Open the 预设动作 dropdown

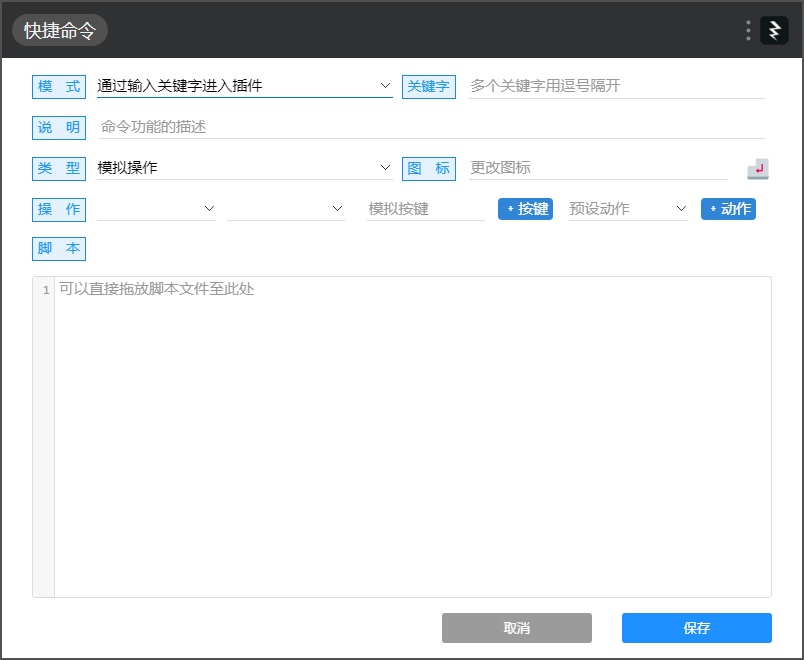[627, 209]
